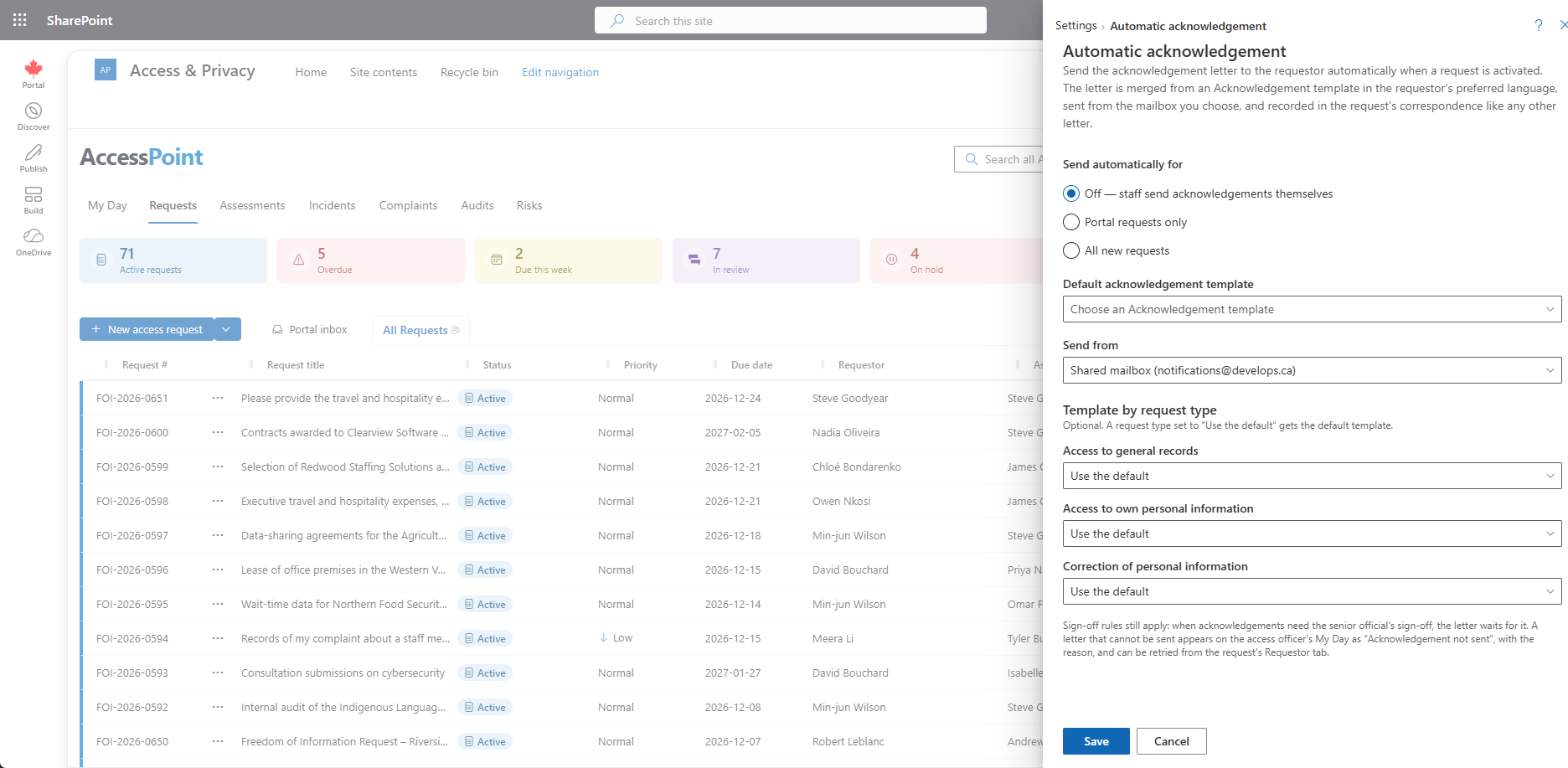This screenshot has width=1568, height=768.
Task: Open Access to own personal information dropdown
Action: coord(1312,533)
